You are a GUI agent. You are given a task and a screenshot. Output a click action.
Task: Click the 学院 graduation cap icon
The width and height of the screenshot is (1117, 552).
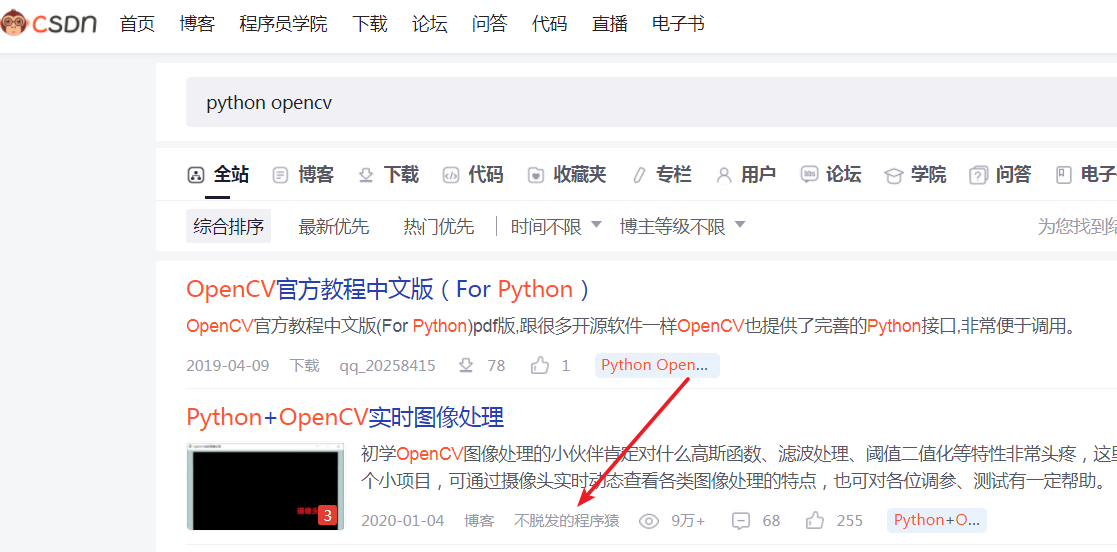coord(893,175)
